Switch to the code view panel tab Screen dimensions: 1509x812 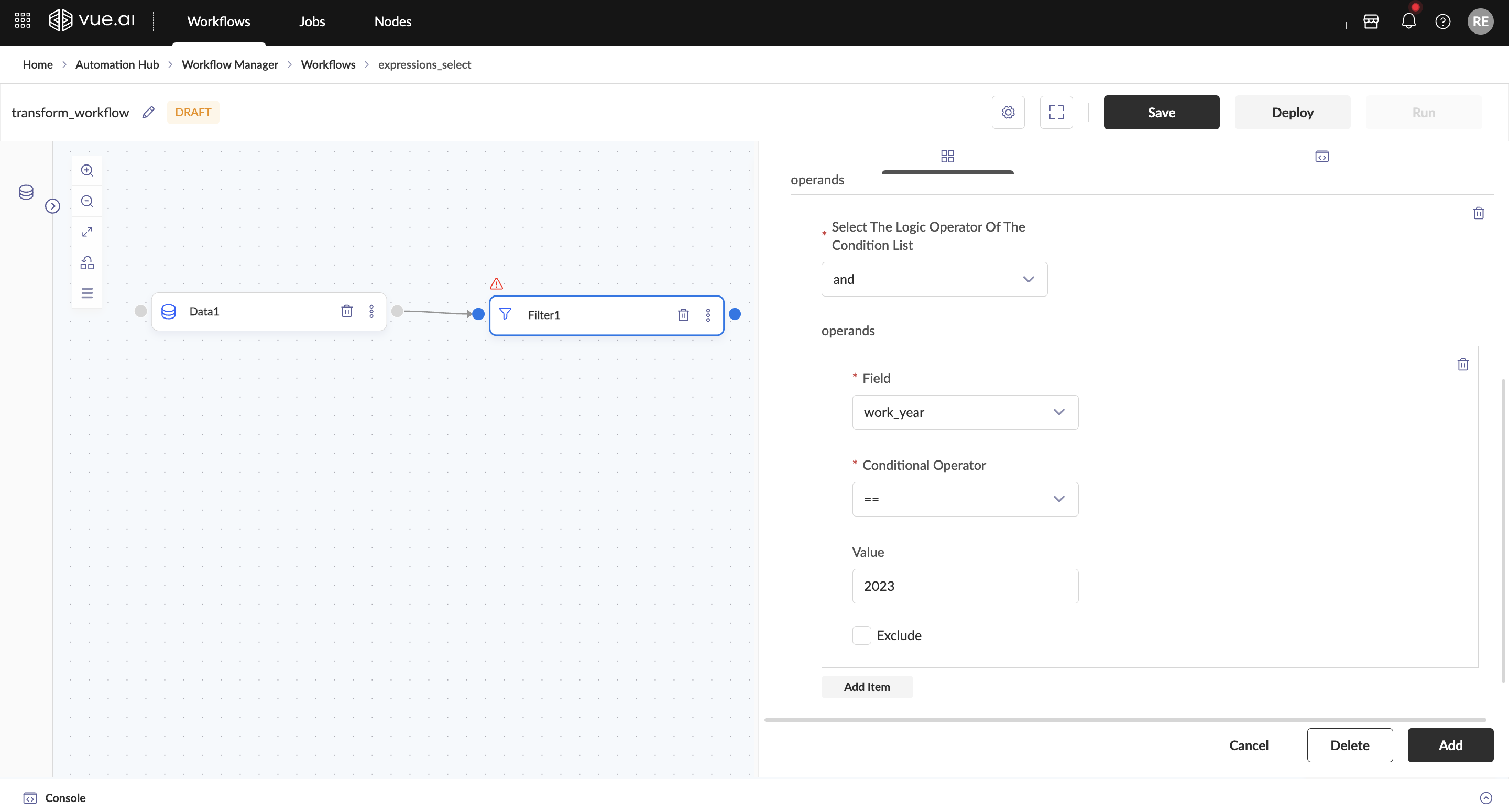[x=1321, y=157]
